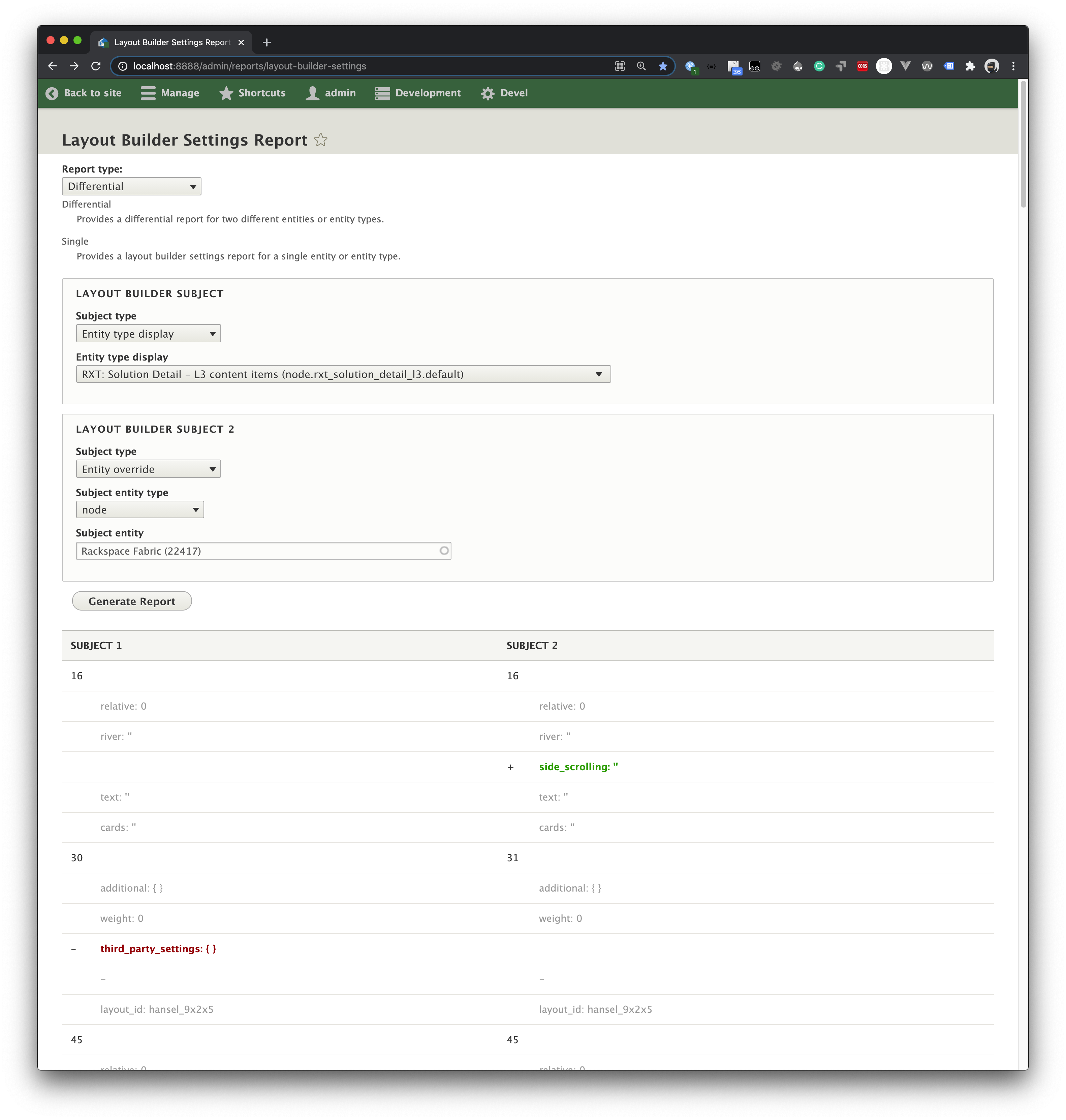Open the Subject entity type node dropdown

(x=139, y=510)
